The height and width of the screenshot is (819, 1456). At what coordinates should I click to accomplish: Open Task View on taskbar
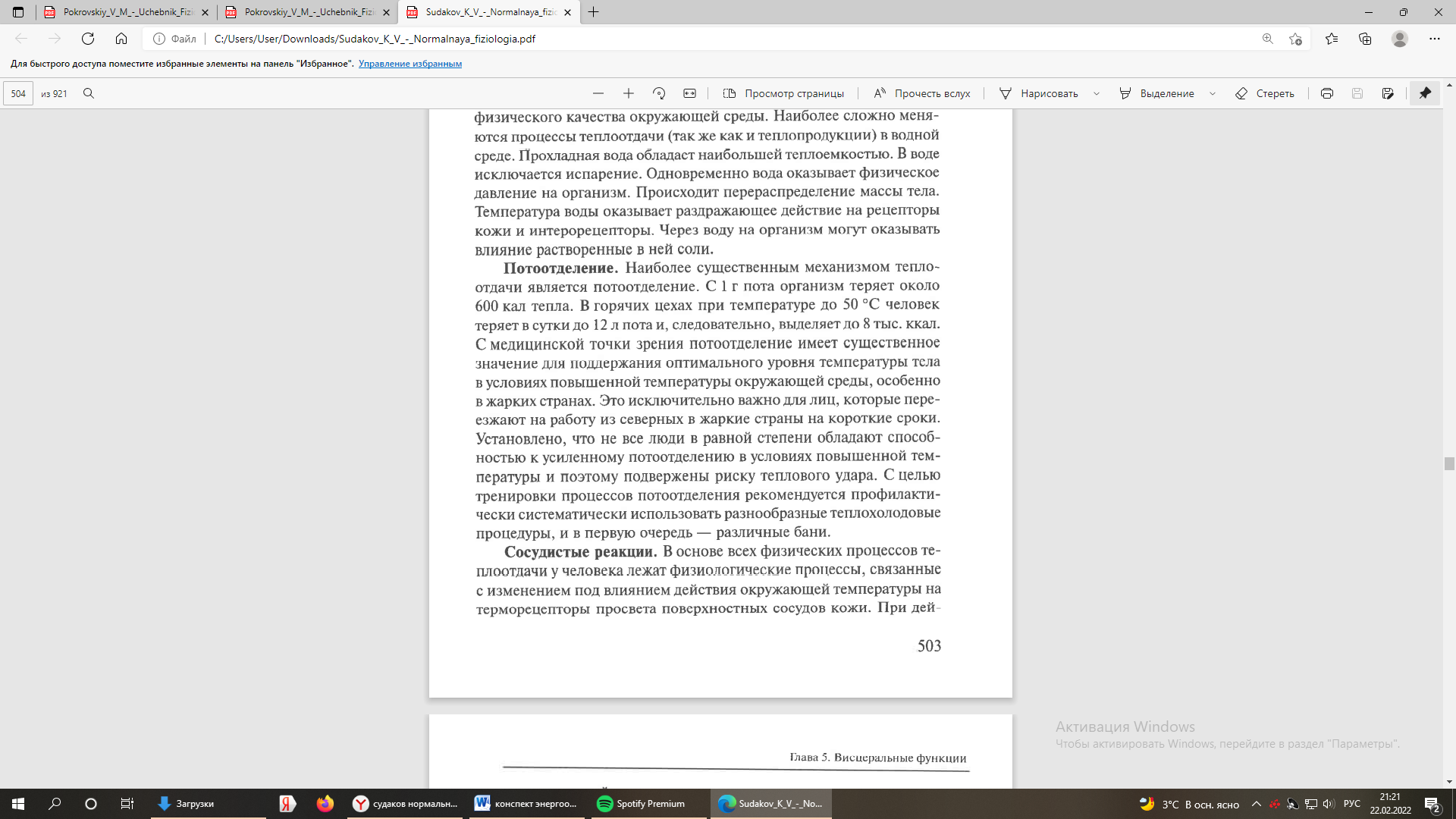point(127,804)
